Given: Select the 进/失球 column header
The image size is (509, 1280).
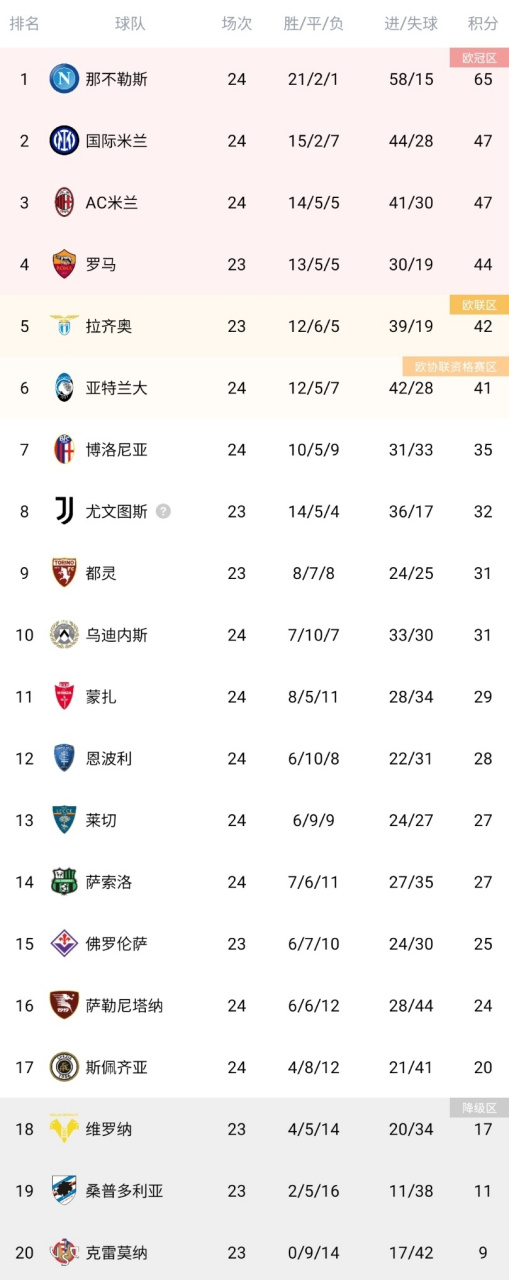Looking at the screenshot, I should (x=411, y=24).
